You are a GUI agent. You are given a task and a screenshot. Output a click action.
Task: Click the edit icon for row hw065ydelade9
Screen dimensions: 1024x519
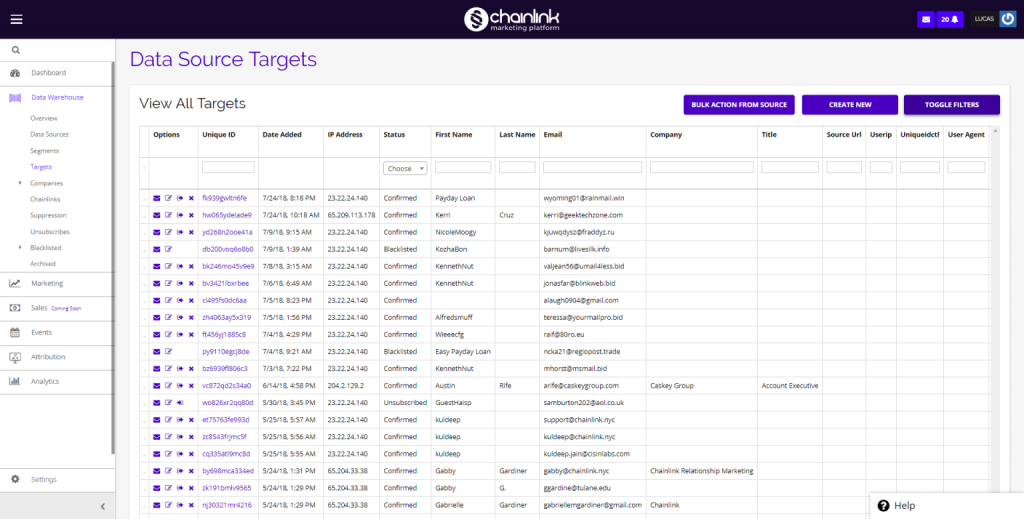pos(168,215)
